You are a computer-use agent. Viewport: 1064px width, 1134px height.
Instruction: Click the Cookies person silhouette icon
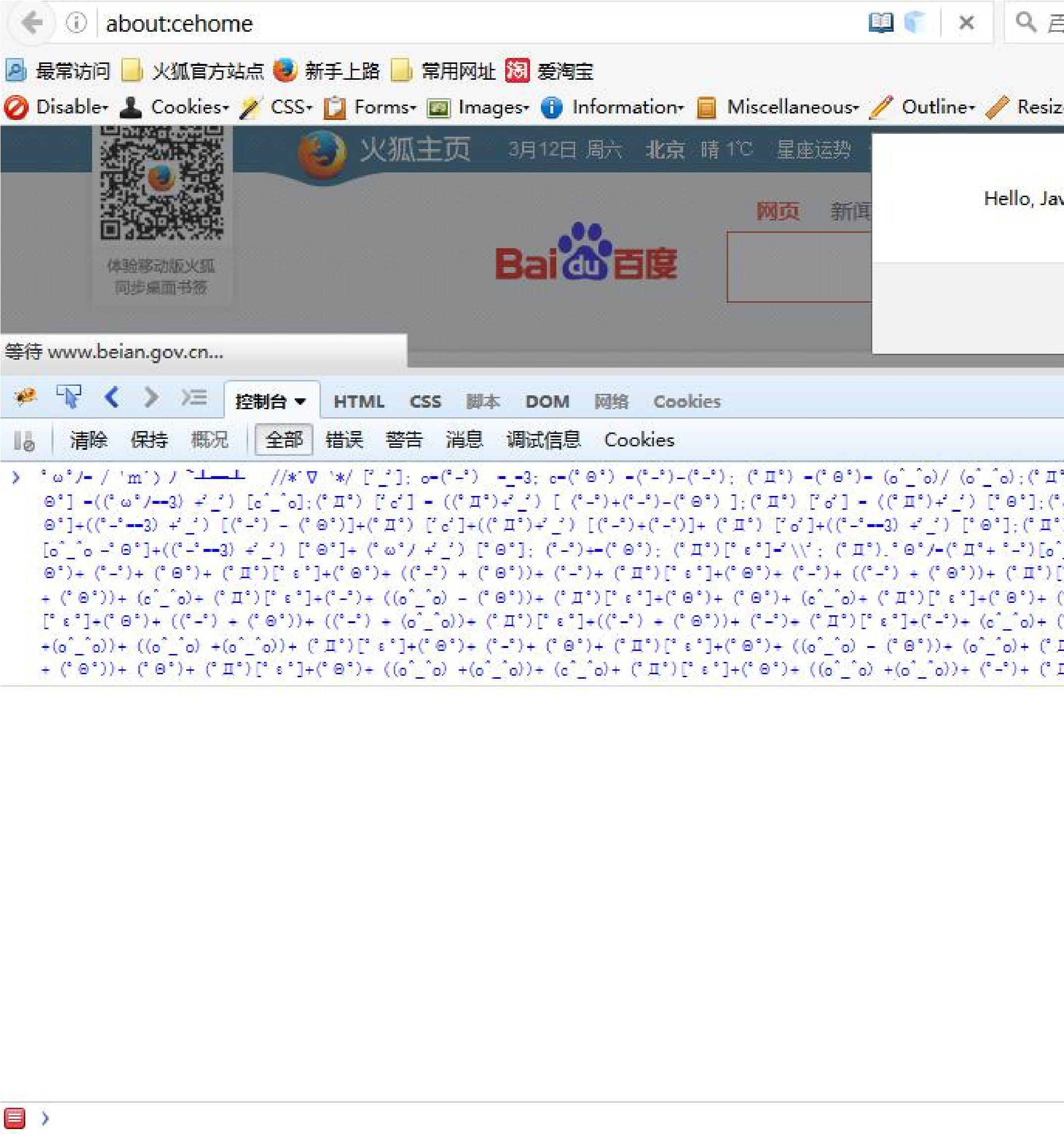pos(131,107)
